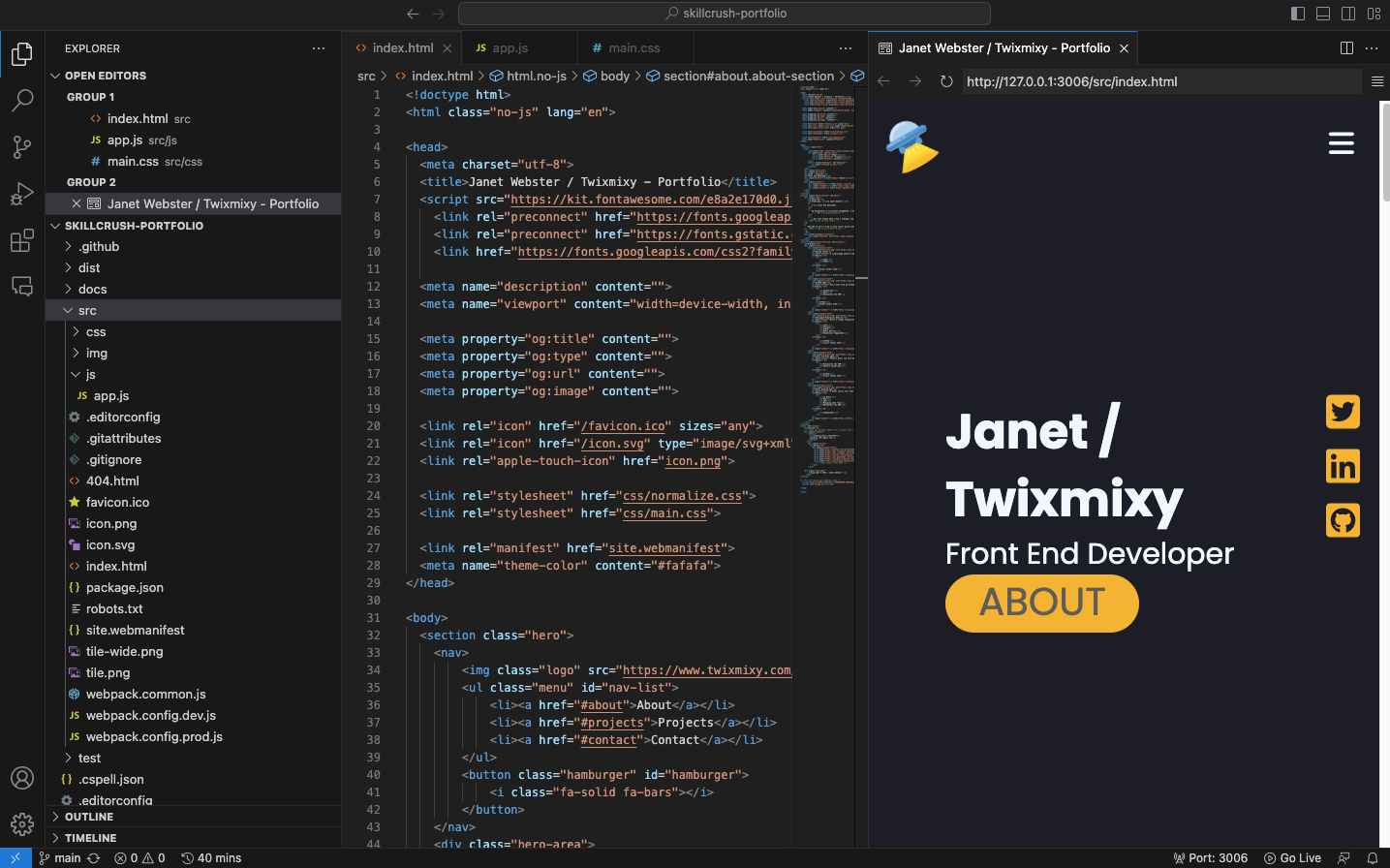
Task: Click body in the breadcrumb path
Action: [606, 76]
